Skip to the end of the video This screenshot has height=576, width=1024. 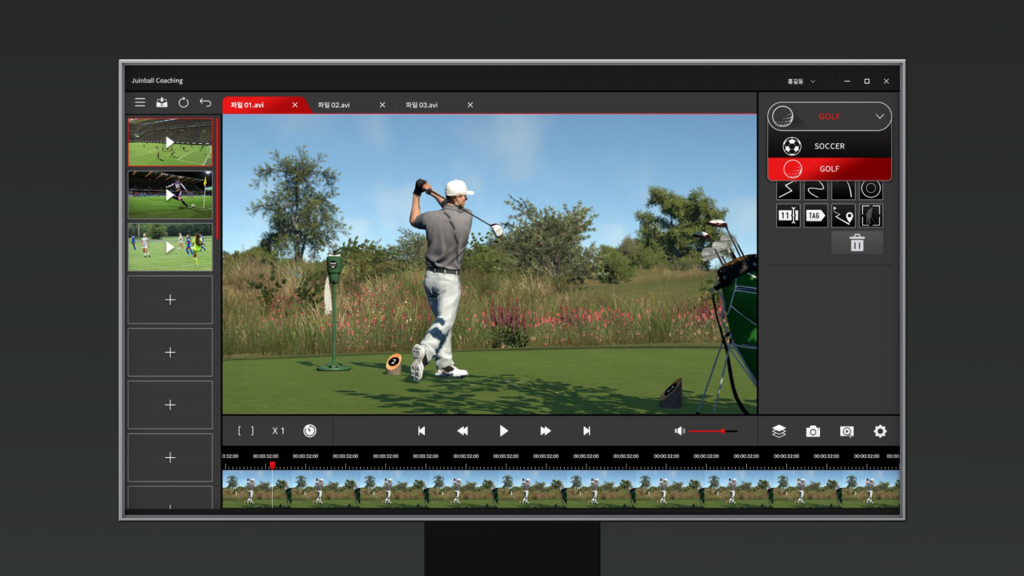[586, 431]
